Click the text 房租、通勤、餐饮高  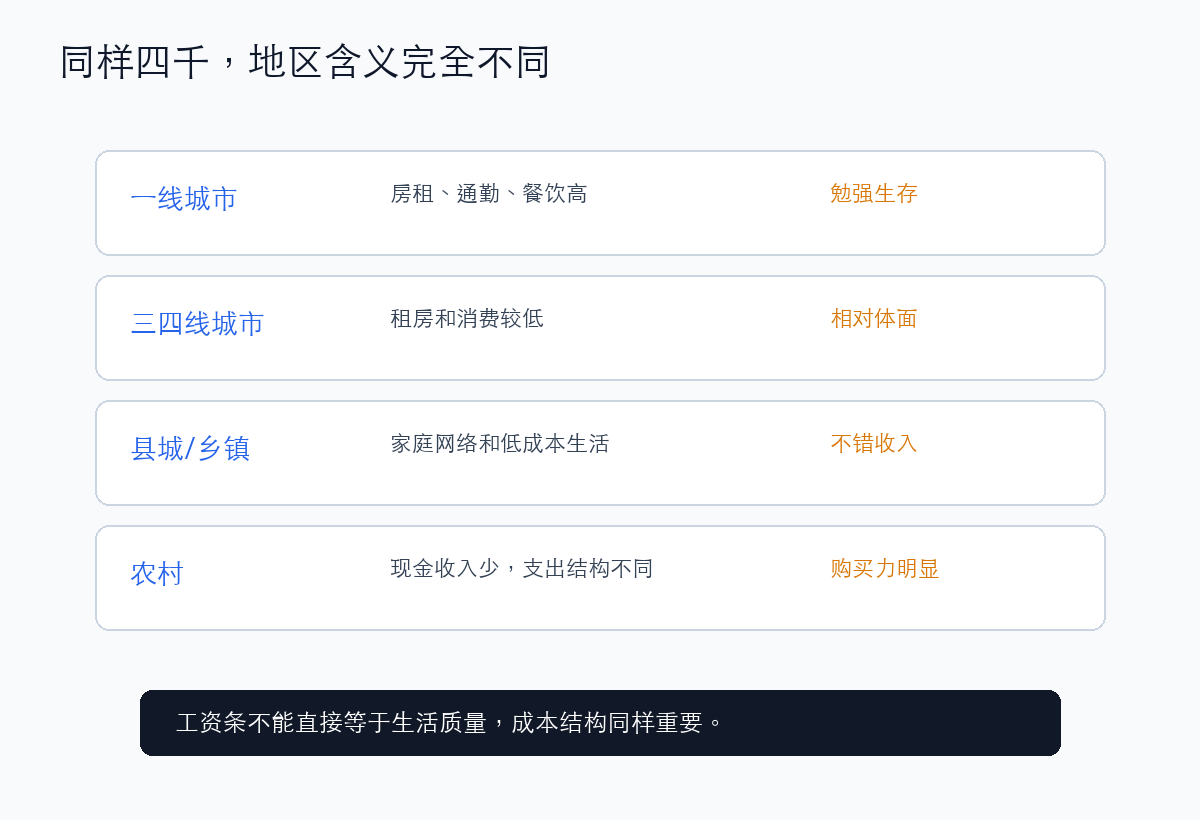pos(489,194)
